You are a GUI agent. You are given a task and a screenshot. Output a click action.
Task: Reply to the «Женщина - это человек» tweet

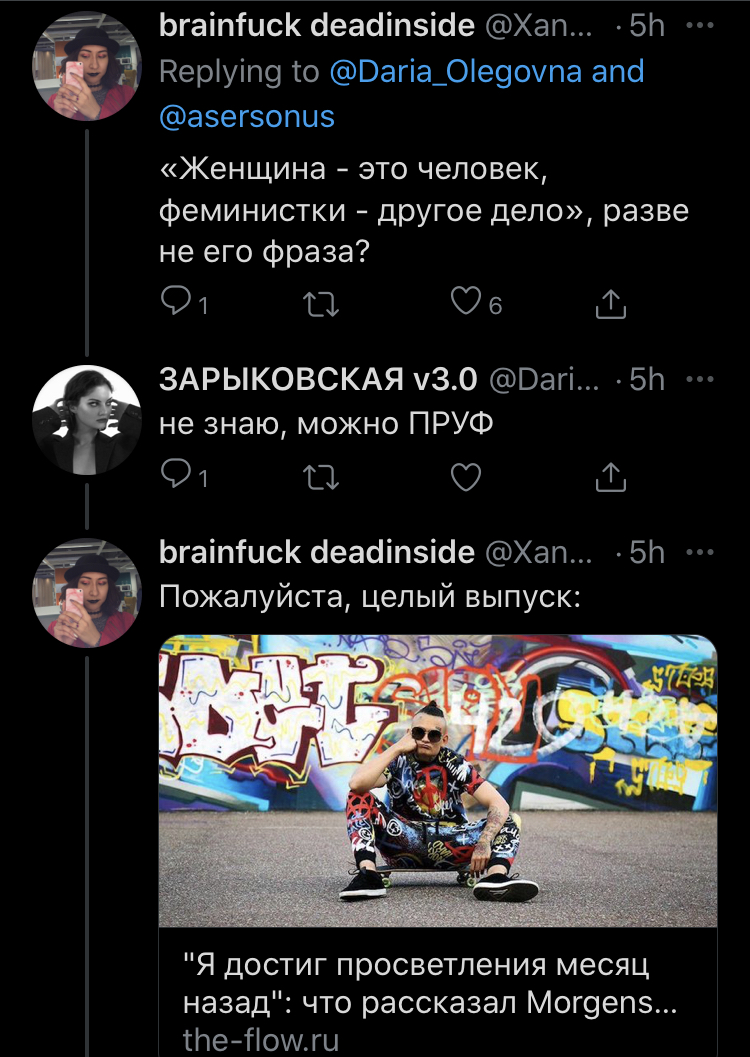tap(177, 302)
